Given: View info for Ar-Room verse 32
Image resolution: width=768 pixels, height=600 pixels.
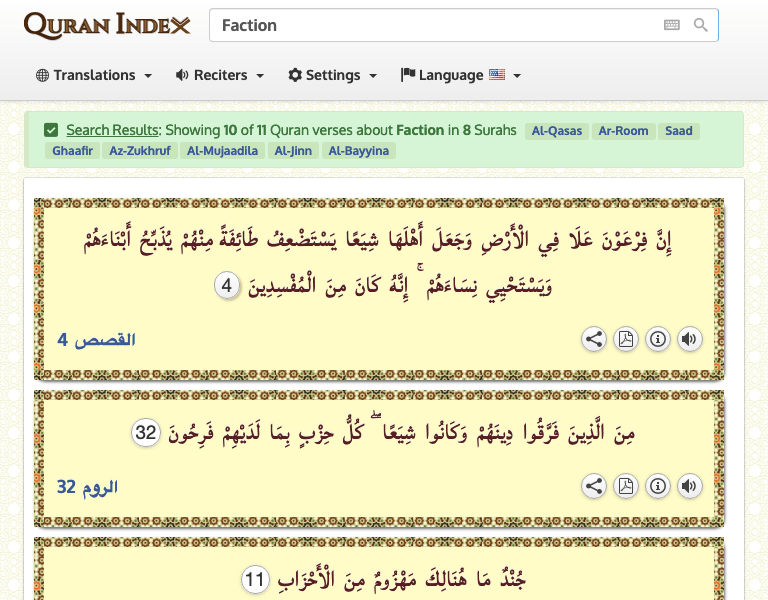Looking at the screenshot, I should (x=658, y=486).
